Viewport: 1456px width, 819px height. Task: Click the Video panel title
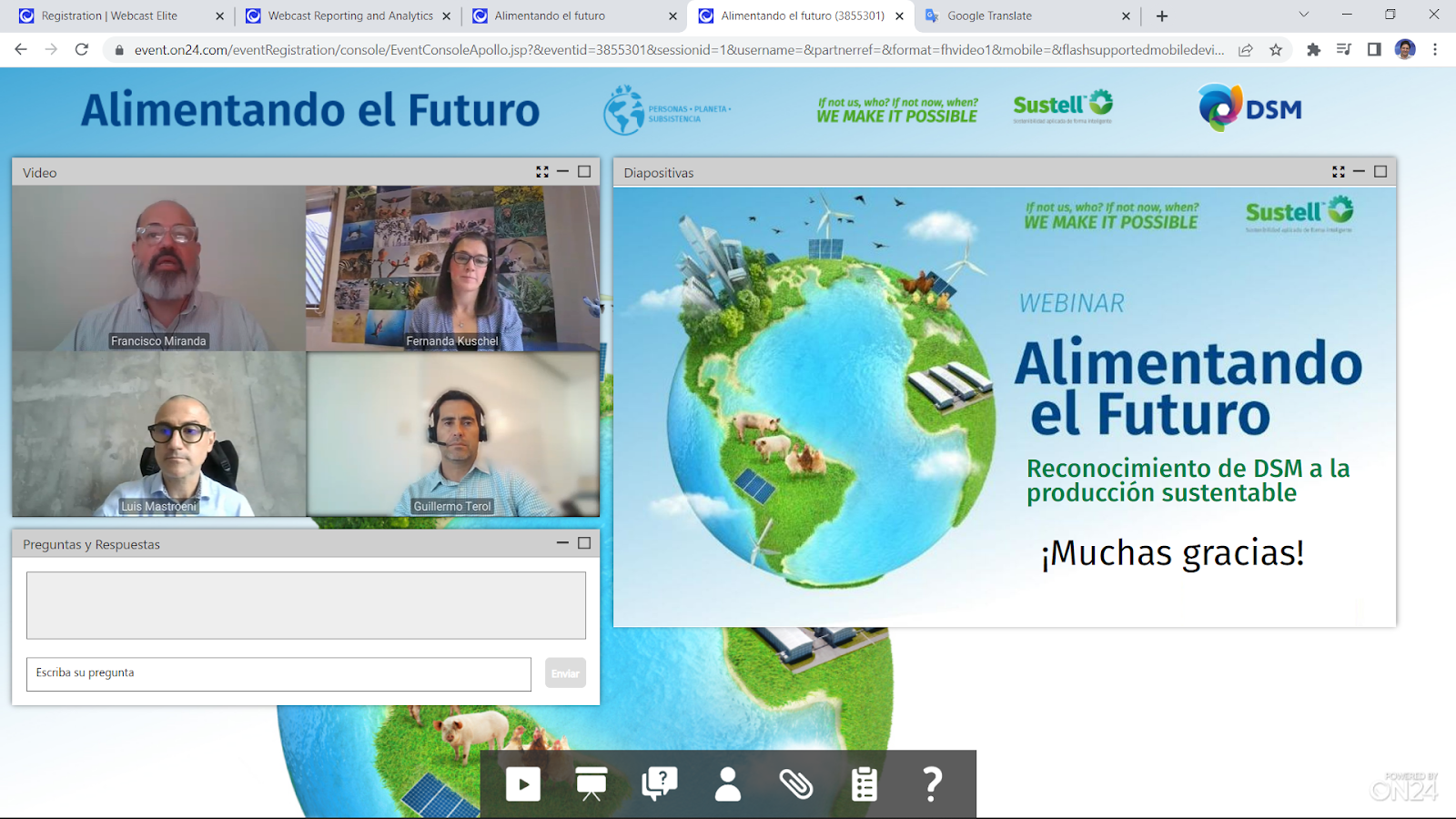click(x=40, y=173)
